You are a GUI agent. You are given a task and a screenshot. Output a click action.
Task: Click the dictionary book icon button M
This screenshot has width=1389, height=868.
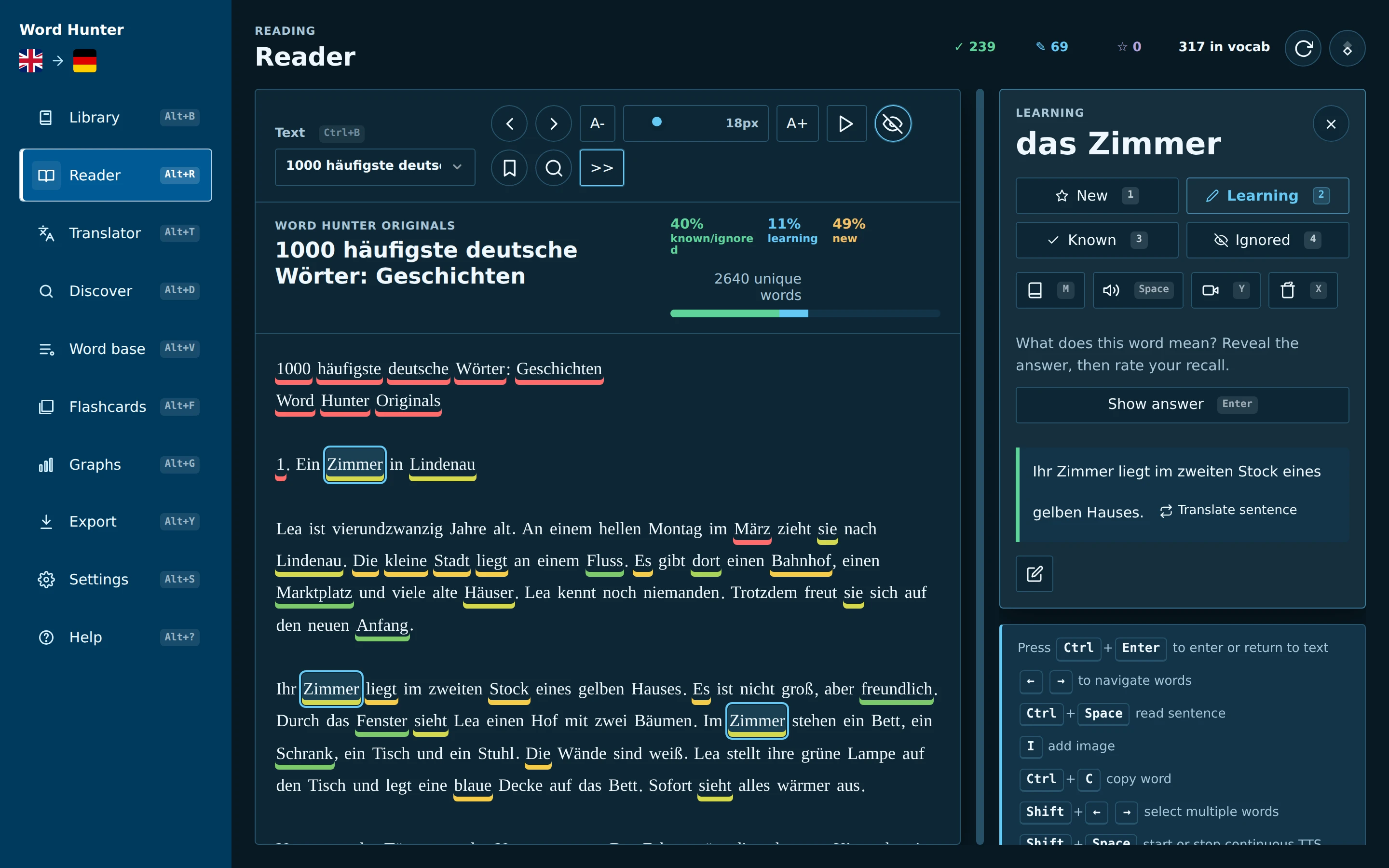[1050, 290]
